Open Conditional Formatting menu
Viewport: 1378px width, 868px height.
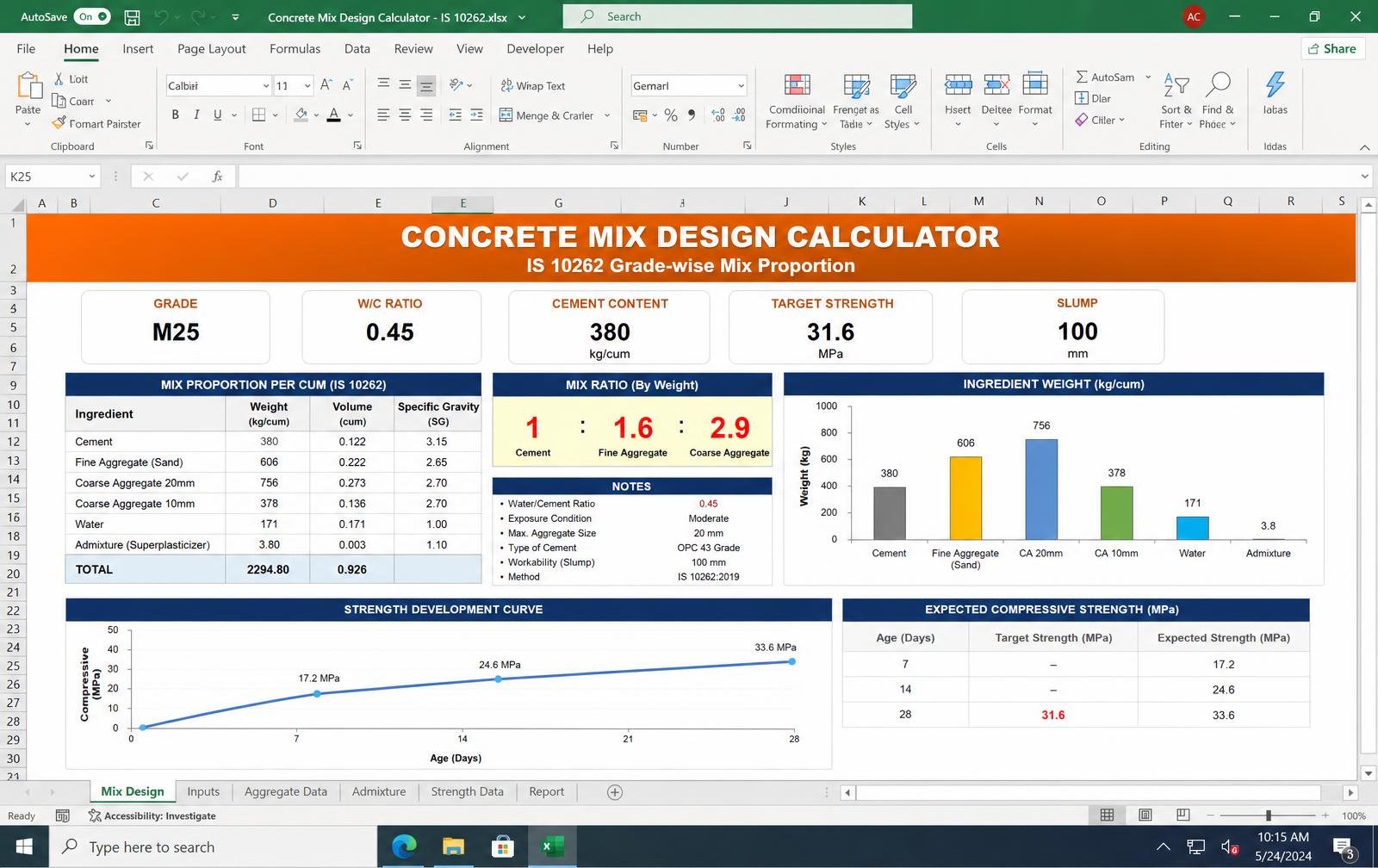point(797,102)
